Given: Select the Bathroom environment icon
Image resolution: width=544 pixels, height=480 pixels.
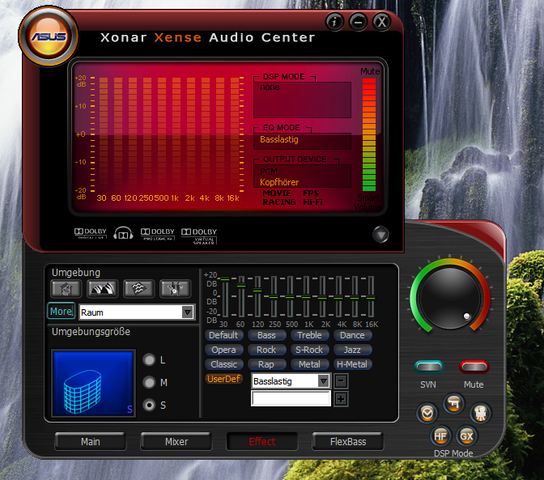Looking at the screenshot, I should [x=66, y=289].
